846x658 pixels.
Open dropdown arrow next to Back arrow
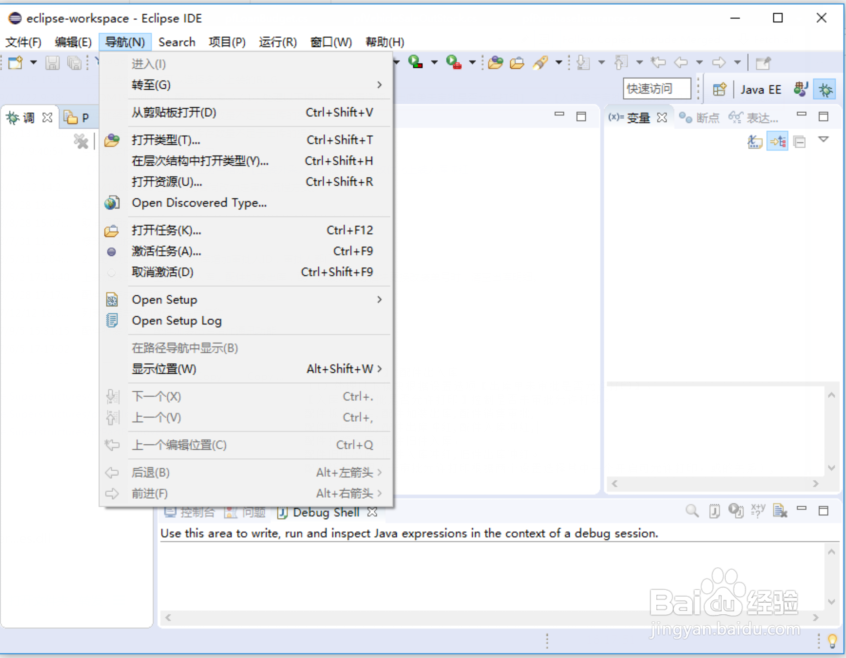[x=699, y=63]
